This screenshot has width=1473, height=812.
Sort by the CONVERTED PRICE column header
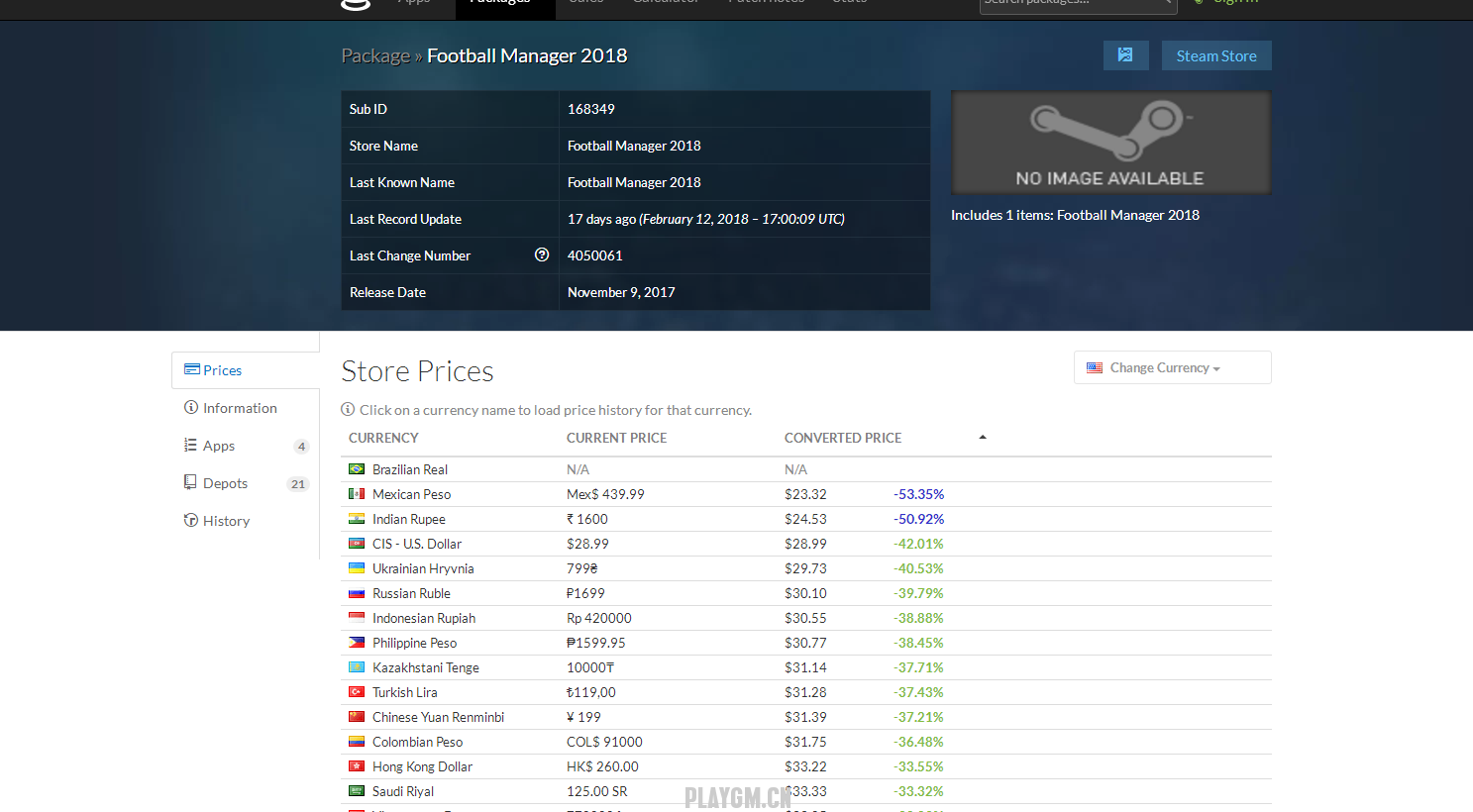(x=843, y=438)
